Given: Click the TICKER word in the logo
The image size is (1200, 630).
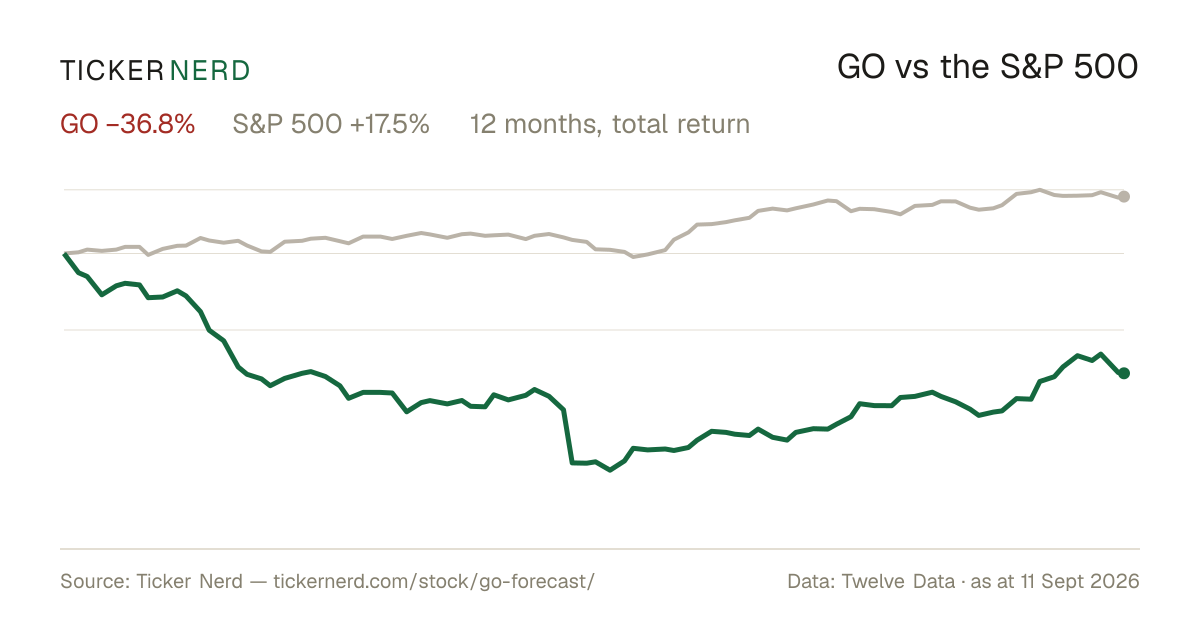Looking at the screenshot, I should (x=111, y=70).
